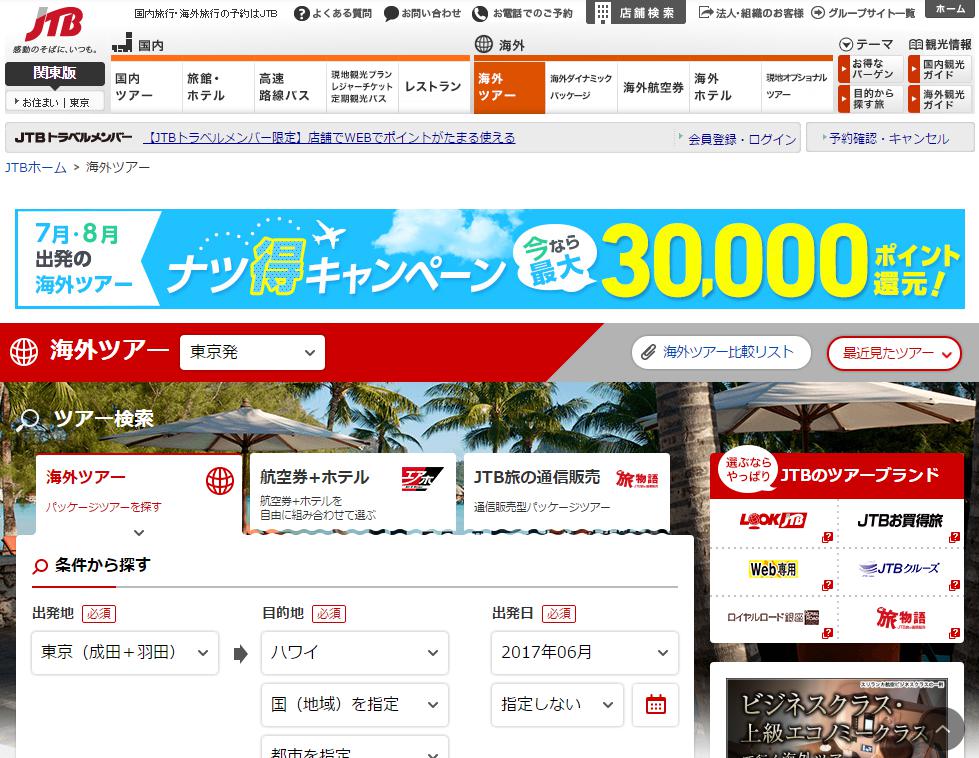Click the 海外観光ガイド button
The image size is (979, 758).
click(941, 99)
